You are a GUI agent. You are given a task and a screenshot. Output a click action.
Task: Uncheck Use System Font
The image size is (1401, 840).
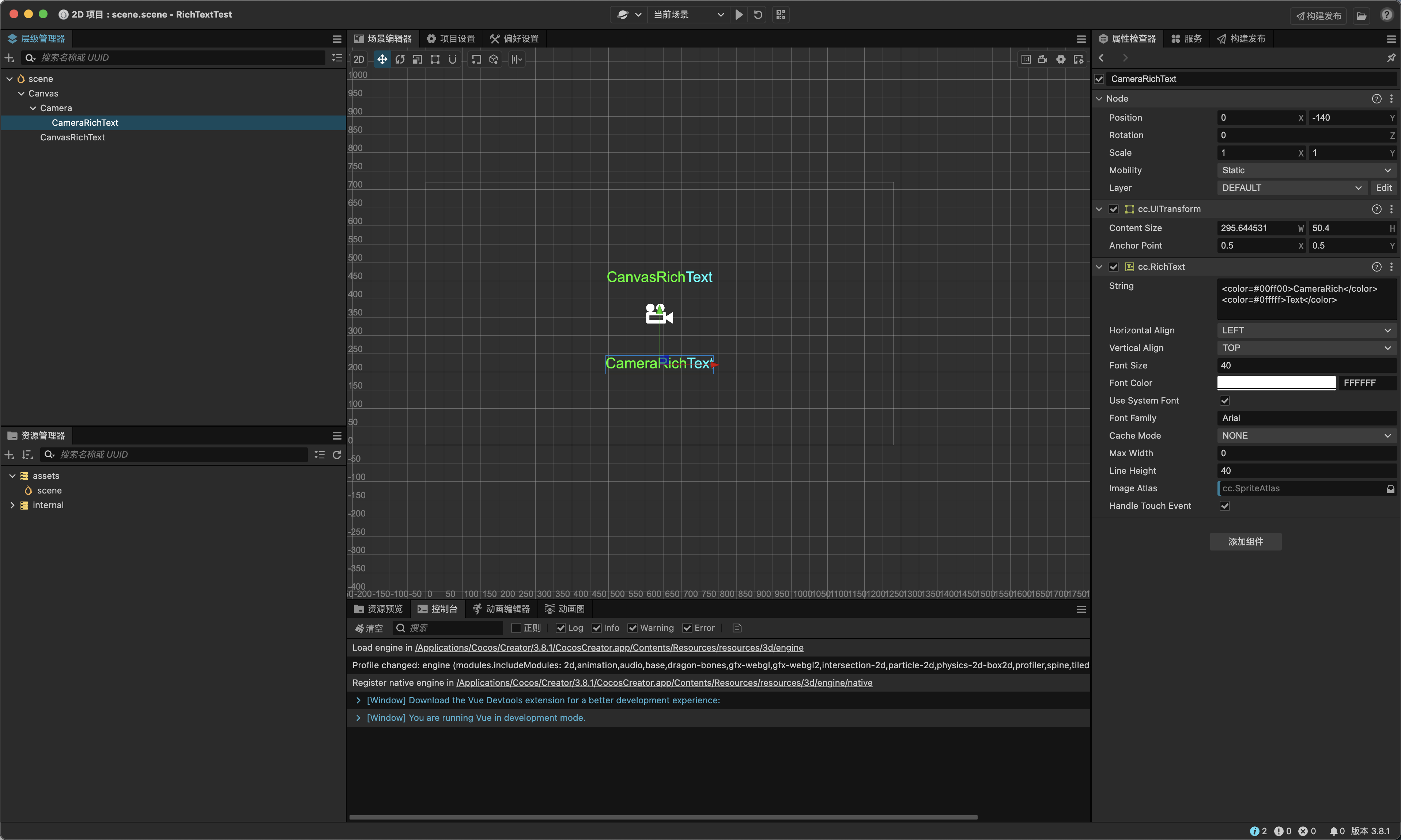point(1224,401)
